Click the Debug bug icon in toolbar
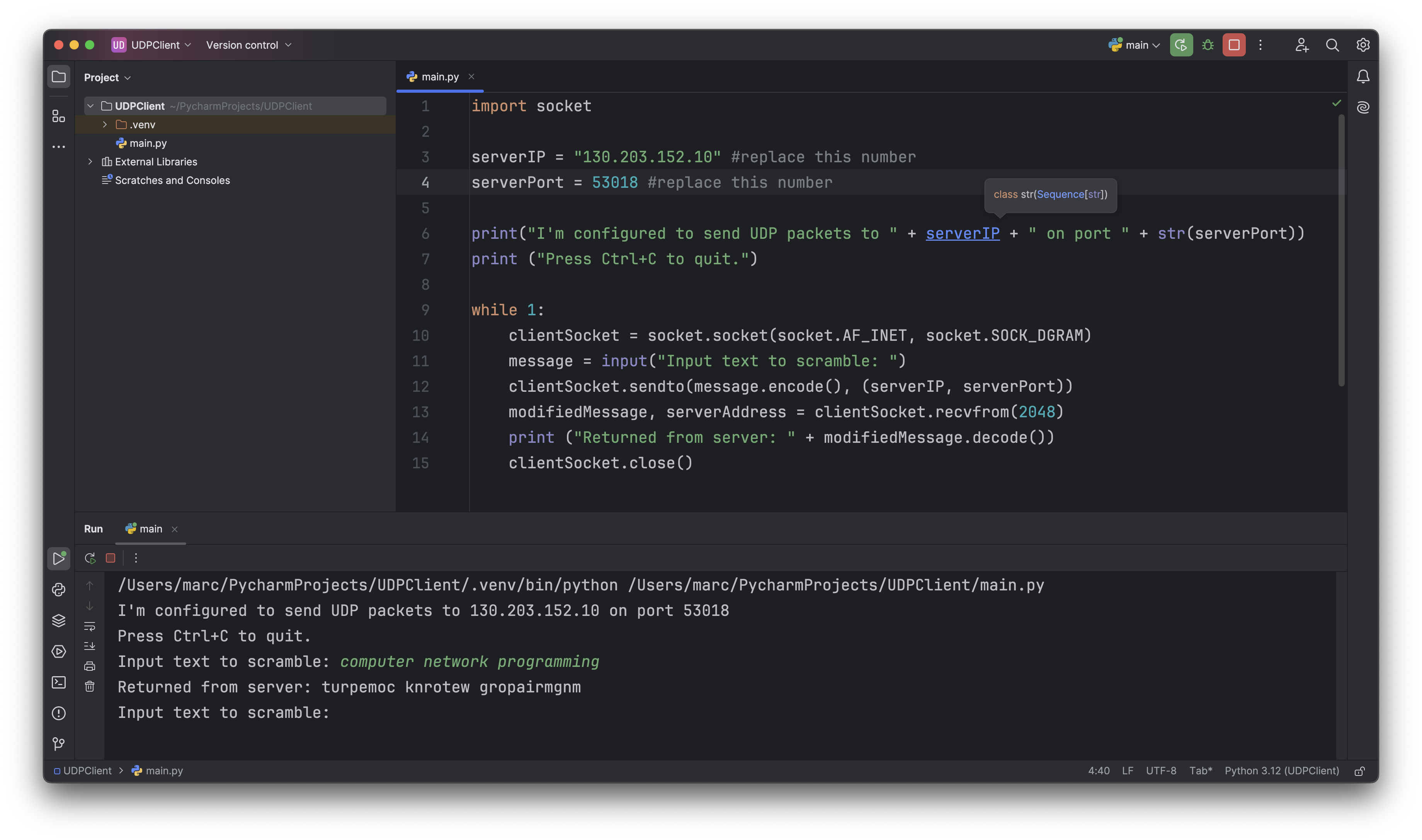 tap(1208, 45)
